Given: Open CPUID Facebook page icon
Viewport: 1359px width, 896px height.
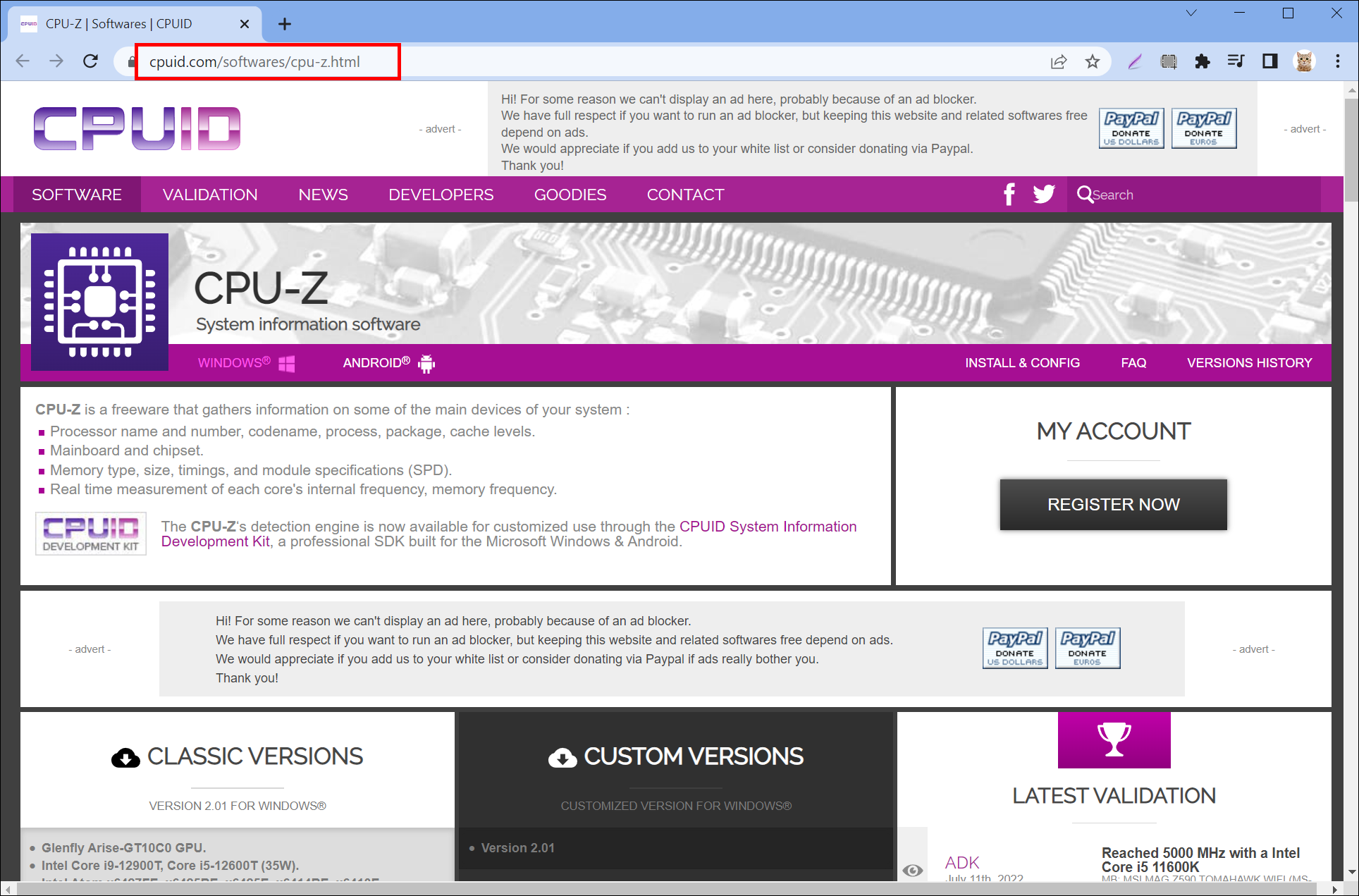Looking at the screenshot, I should pos(1009,195).
